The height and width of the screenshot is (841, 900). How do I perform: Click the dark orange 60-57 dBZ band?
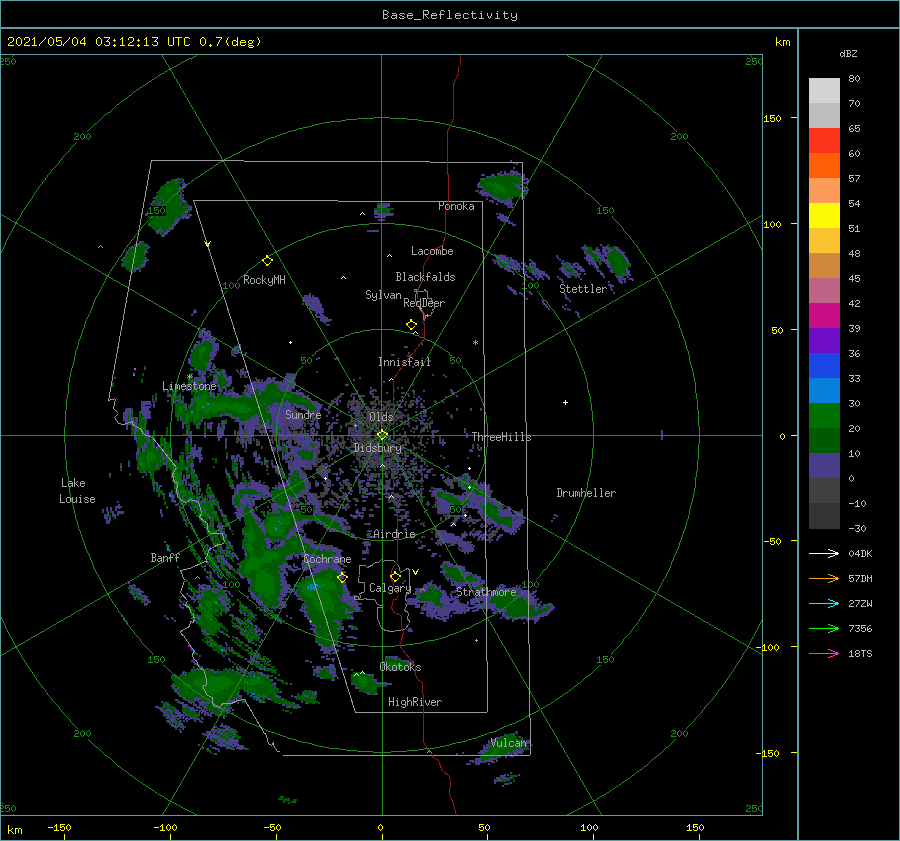click(x=824, y=165)
